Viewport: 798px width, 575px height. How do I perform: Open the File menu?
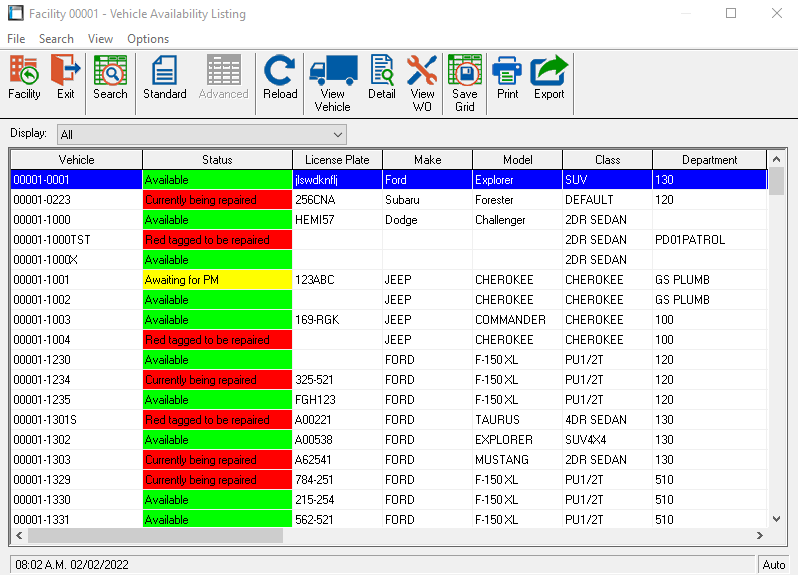tap(16, 39)
